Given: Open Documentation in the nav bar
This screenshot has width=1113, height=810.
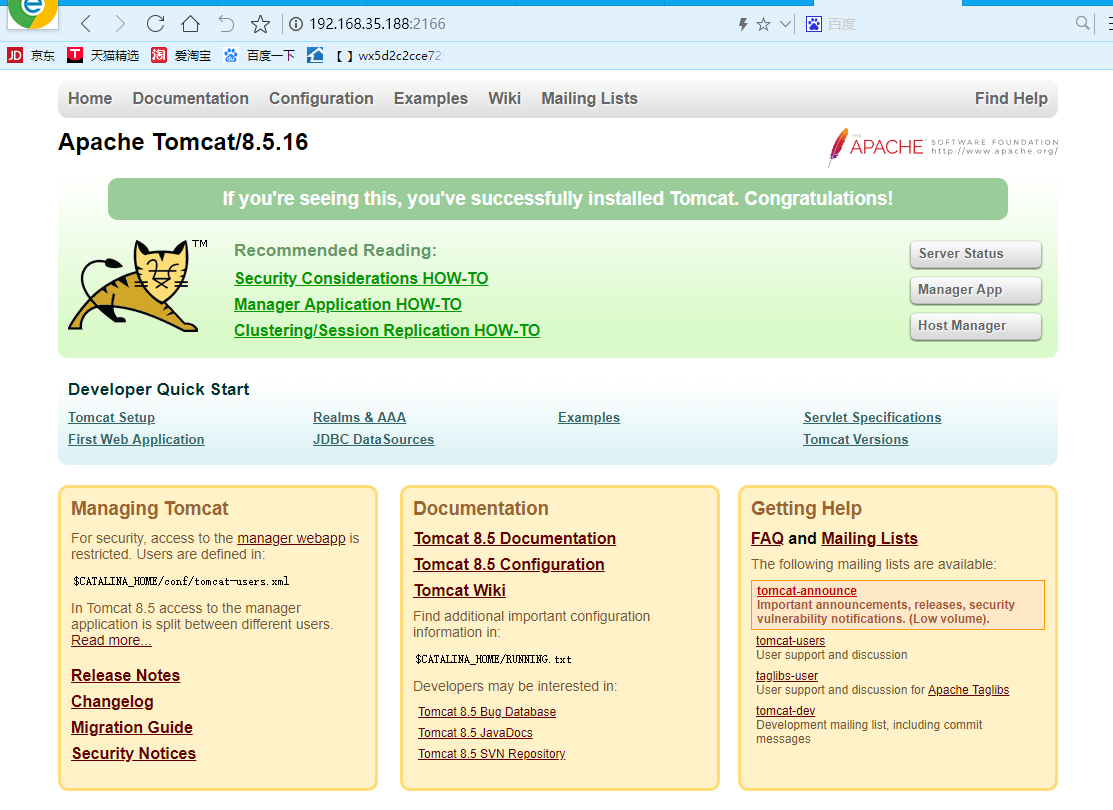Looking at the screenshot, I should pos(190,99).
